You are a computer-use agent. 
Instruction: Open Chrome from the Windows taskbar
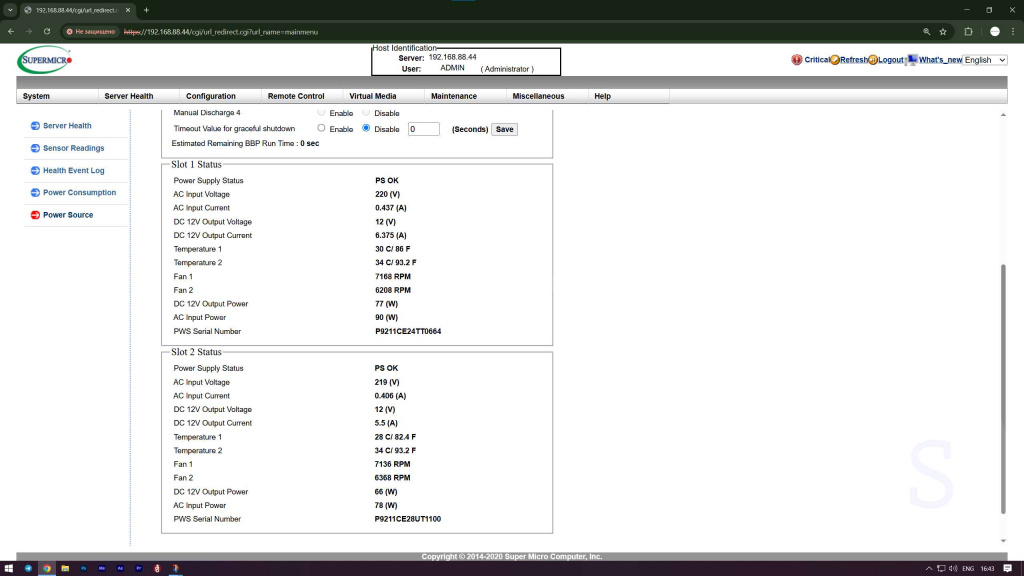pos(46,568)
